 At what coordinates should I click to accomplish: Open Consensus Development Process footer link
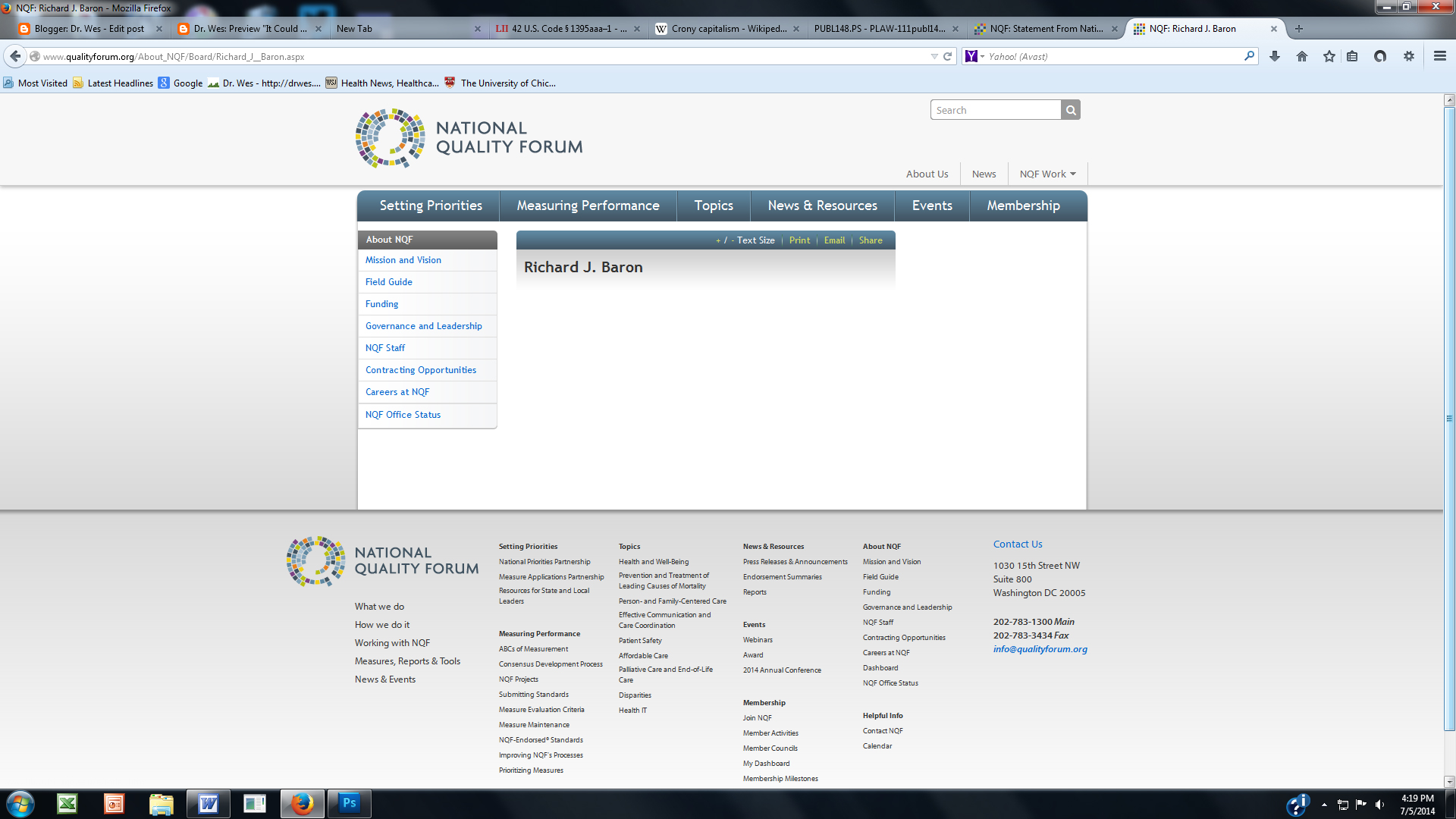(x=551, y=664)
